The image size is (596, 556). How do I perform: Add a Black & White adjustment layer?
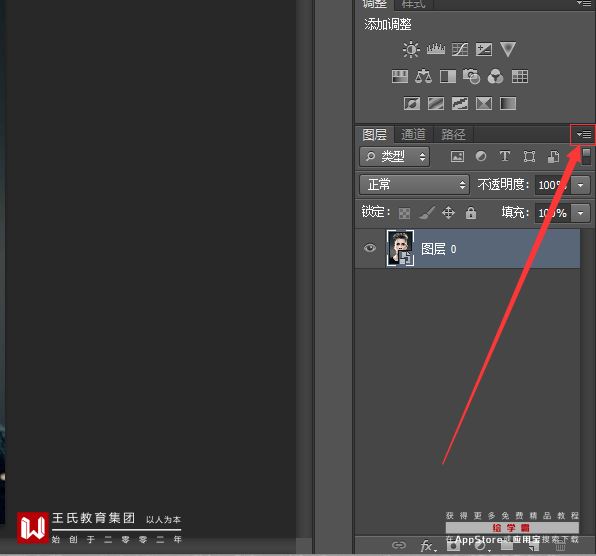(x=448, y=76)
